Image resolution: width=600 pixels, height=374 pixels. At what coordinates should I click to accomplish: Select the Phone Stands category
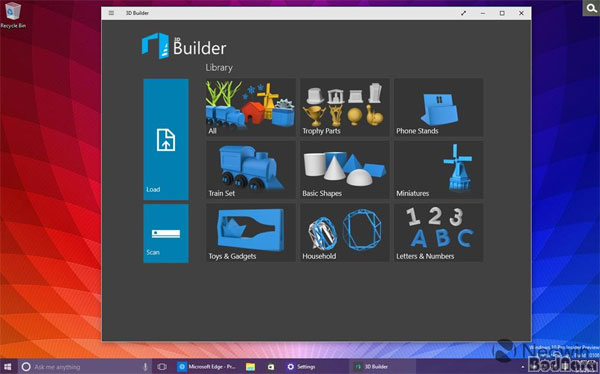pyautogui.click(x=439, y=108)
